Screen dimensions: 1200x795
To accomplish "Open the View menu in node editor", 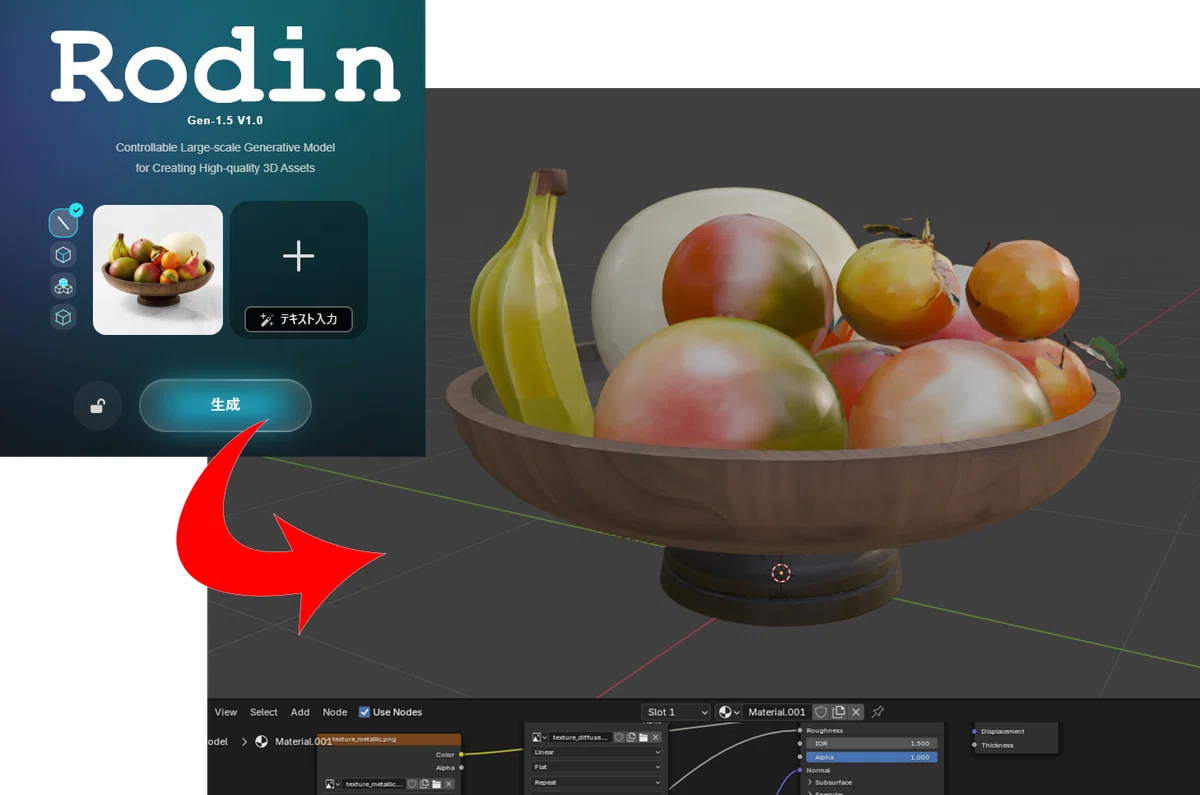I will (x=226, y=712).
